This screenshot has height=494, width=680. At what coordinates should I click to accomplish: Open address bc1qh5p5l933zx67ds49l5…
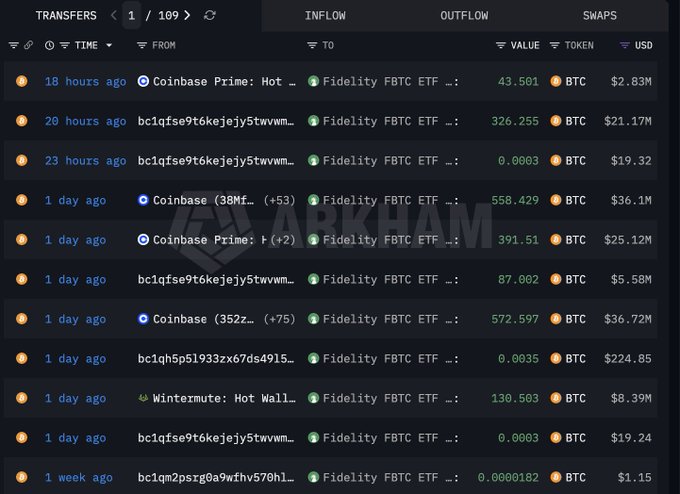[x=216, y=359]
